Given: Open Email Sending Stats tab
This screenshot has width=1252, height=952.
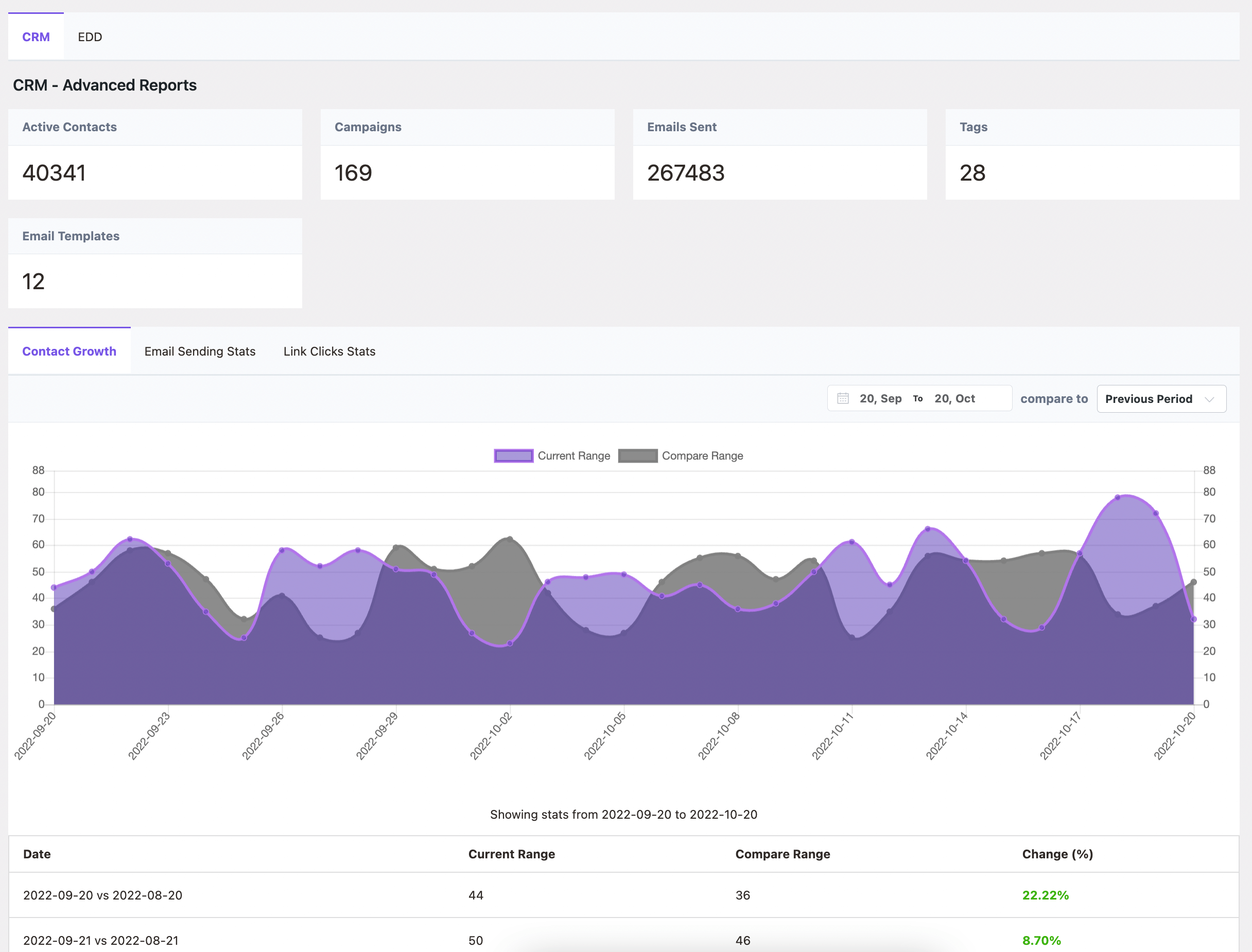Looking at the screenshot, I should [x=200, y=351].
